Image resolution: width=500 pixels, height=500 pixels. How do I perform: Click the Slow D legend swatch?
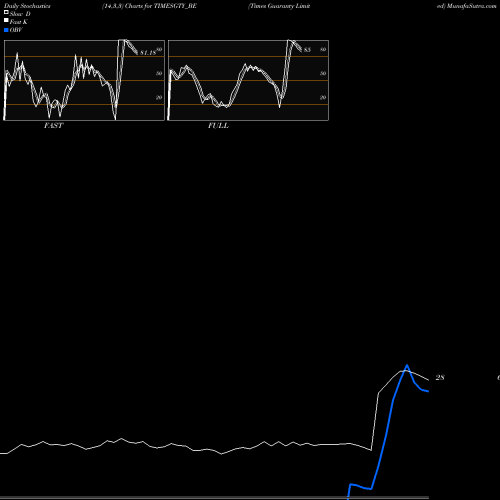pos(6,13)
